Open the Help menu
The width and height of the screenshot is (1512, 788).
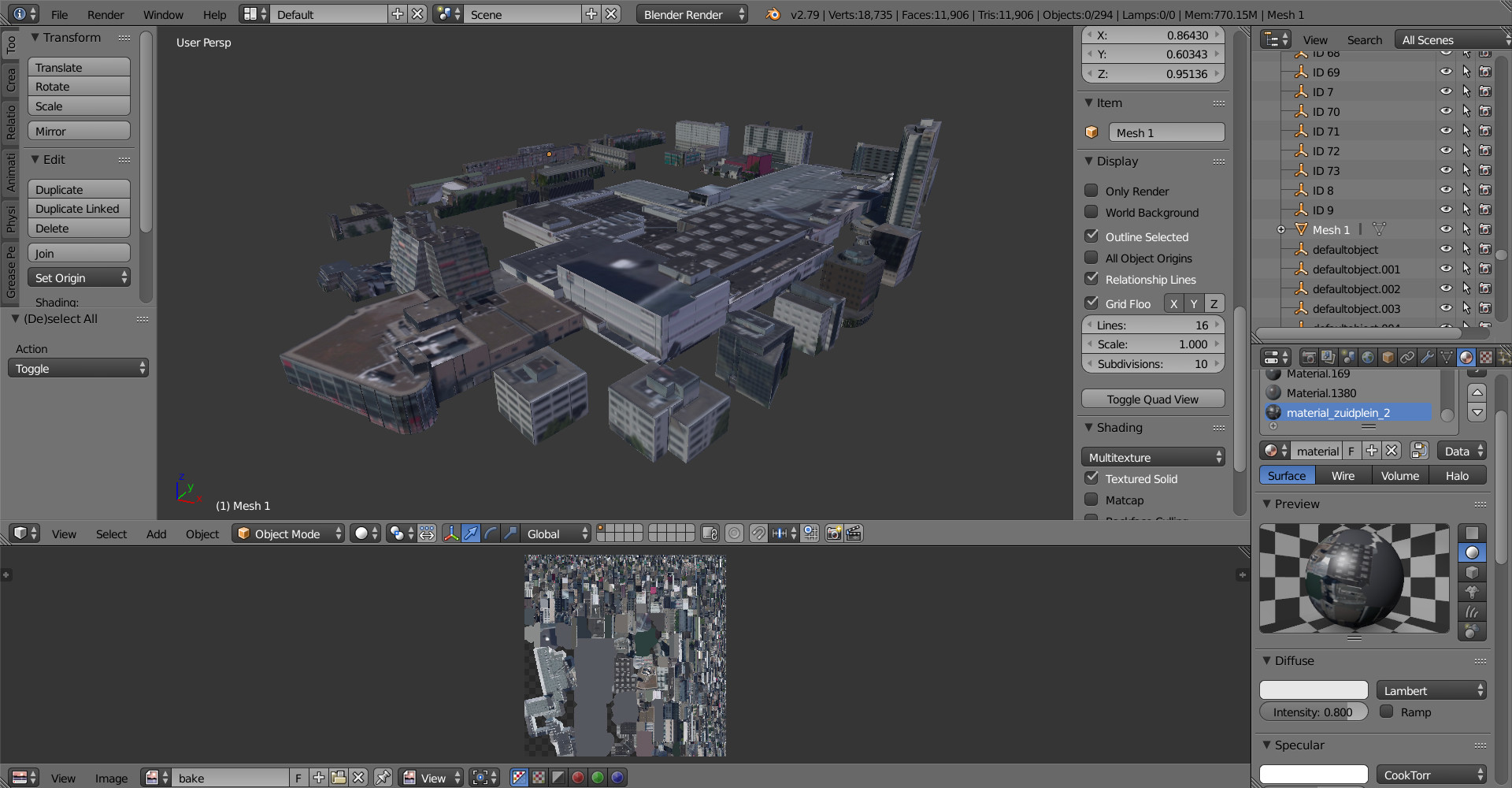[214, 14]
